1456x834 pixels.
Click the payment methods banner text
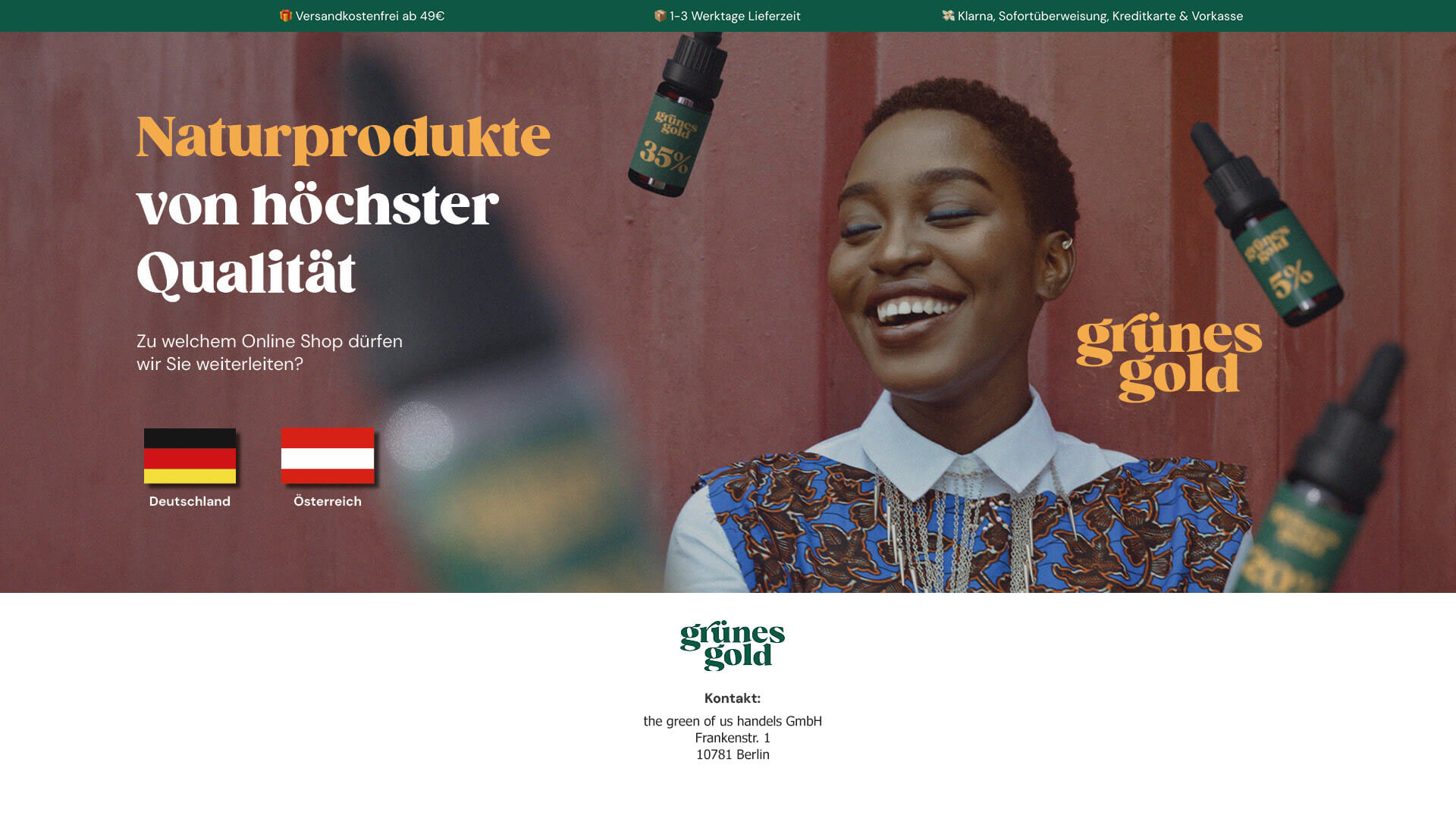1100,16
